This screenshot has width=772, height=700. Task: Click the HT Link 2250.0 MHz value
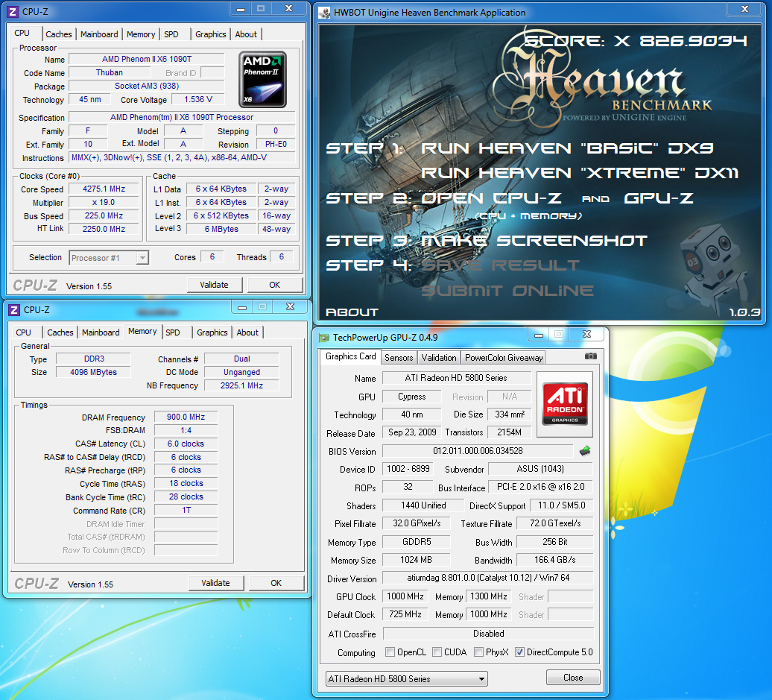[104, 229]
